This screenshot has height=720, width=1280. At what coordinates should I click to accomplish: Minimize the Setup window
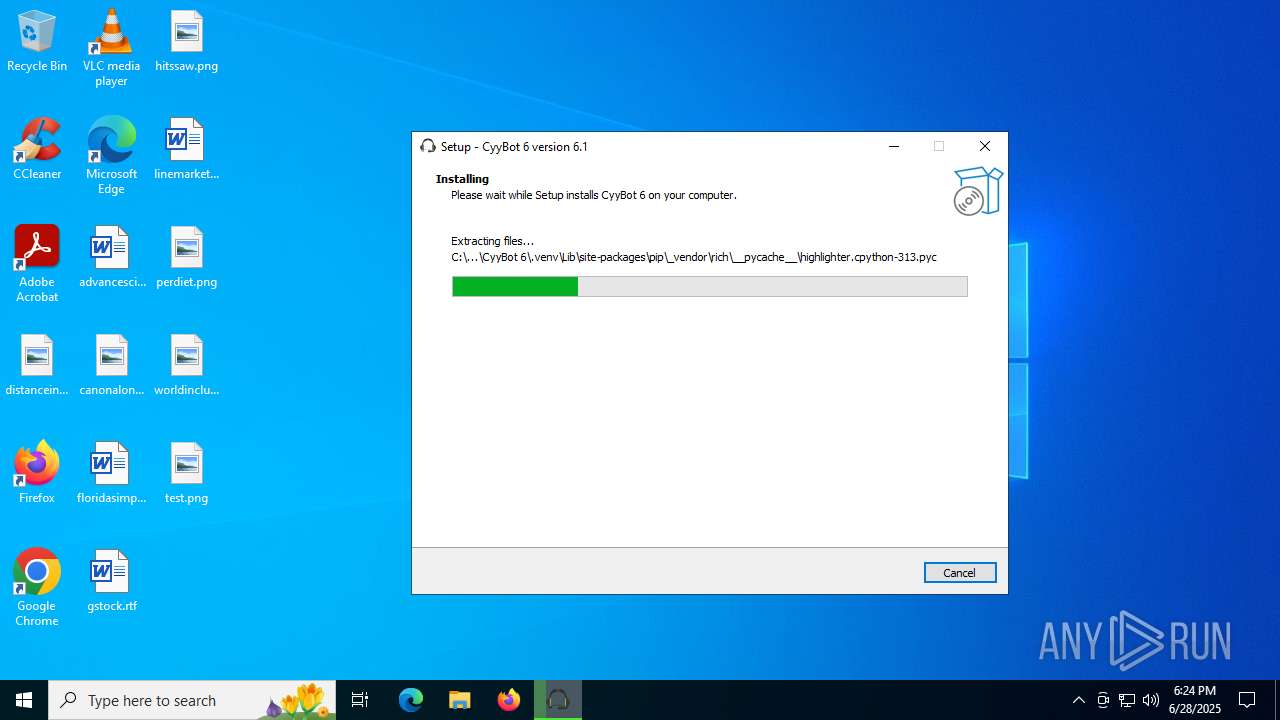[x=894, y=146]
